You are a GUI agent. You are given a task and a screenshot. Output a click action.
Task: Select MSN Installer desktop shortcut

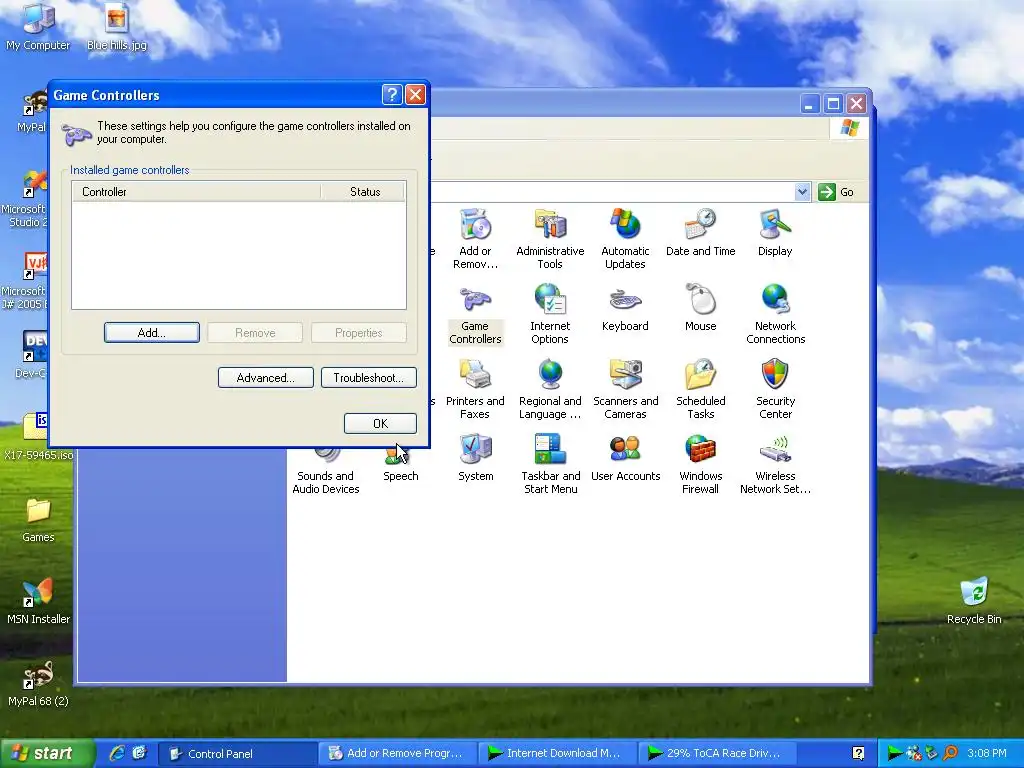[38, 601]
